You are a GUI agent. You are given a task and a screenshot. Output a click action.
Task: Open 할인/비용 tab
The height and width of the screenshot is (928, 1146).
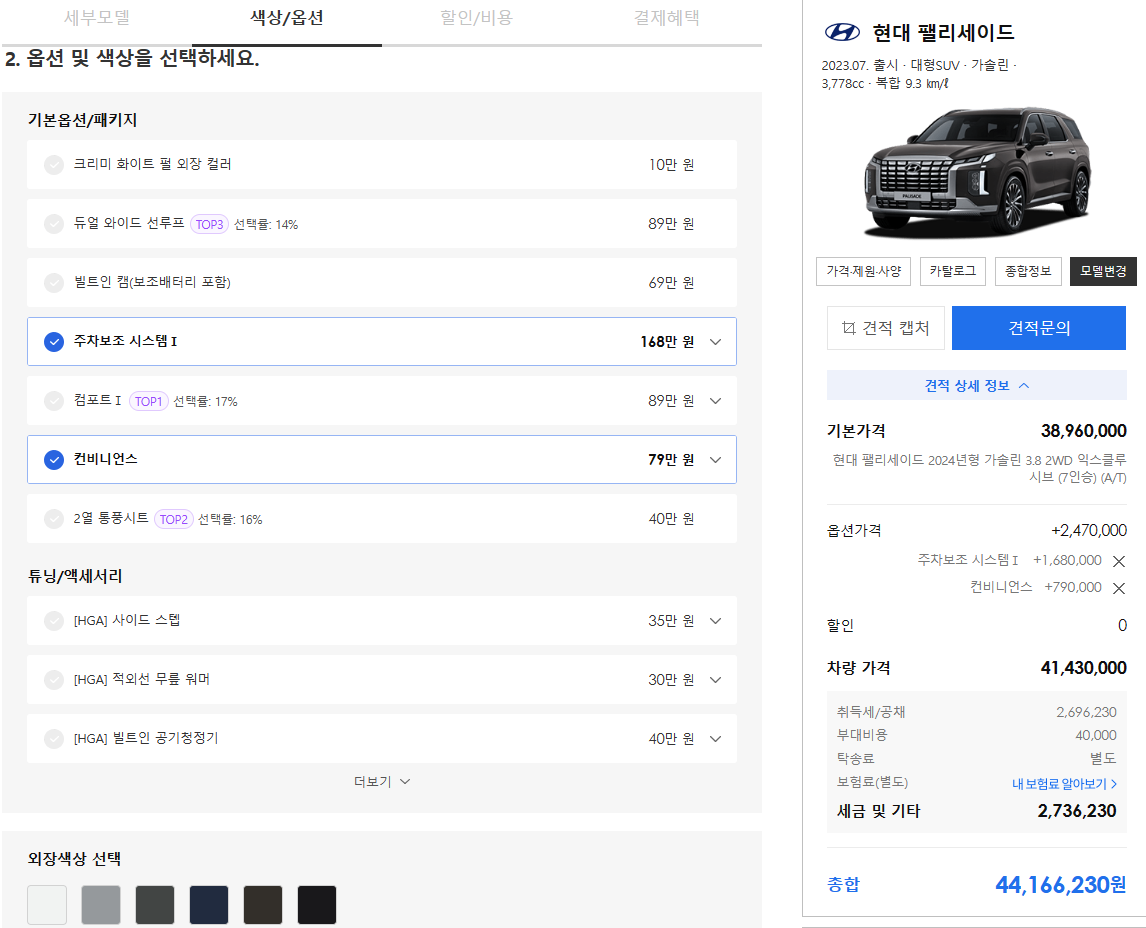point(477,18)
